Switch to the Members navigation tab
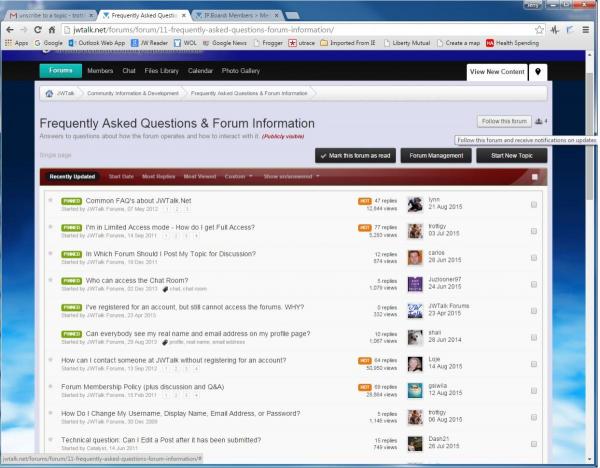Image resolution: width=600 pixels, height=468 pixels. (x=100, y=71)
